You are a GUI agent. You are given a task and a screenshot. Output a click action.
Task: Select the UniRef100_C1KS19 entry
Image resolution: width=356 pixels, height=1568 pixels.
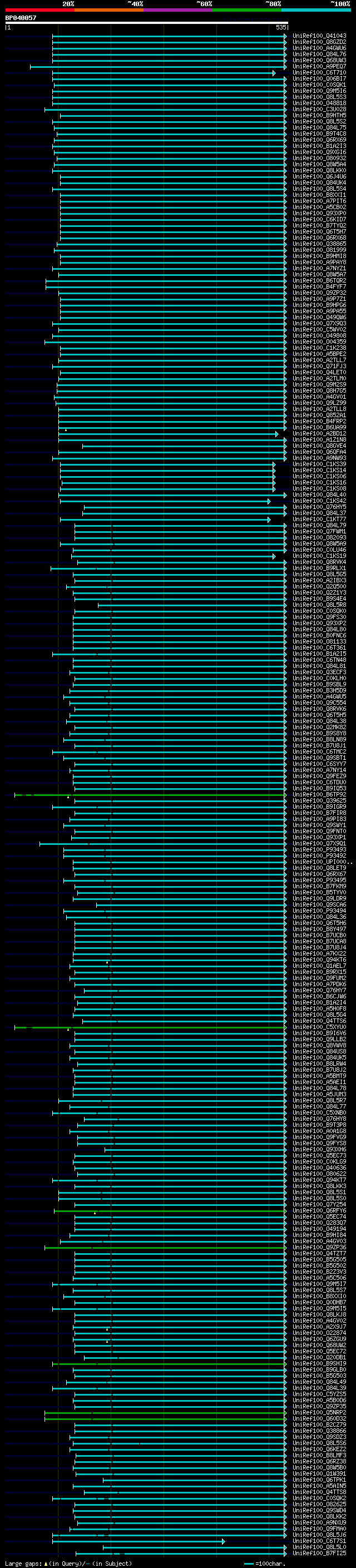pyautogui.click(x=319, y=556)
